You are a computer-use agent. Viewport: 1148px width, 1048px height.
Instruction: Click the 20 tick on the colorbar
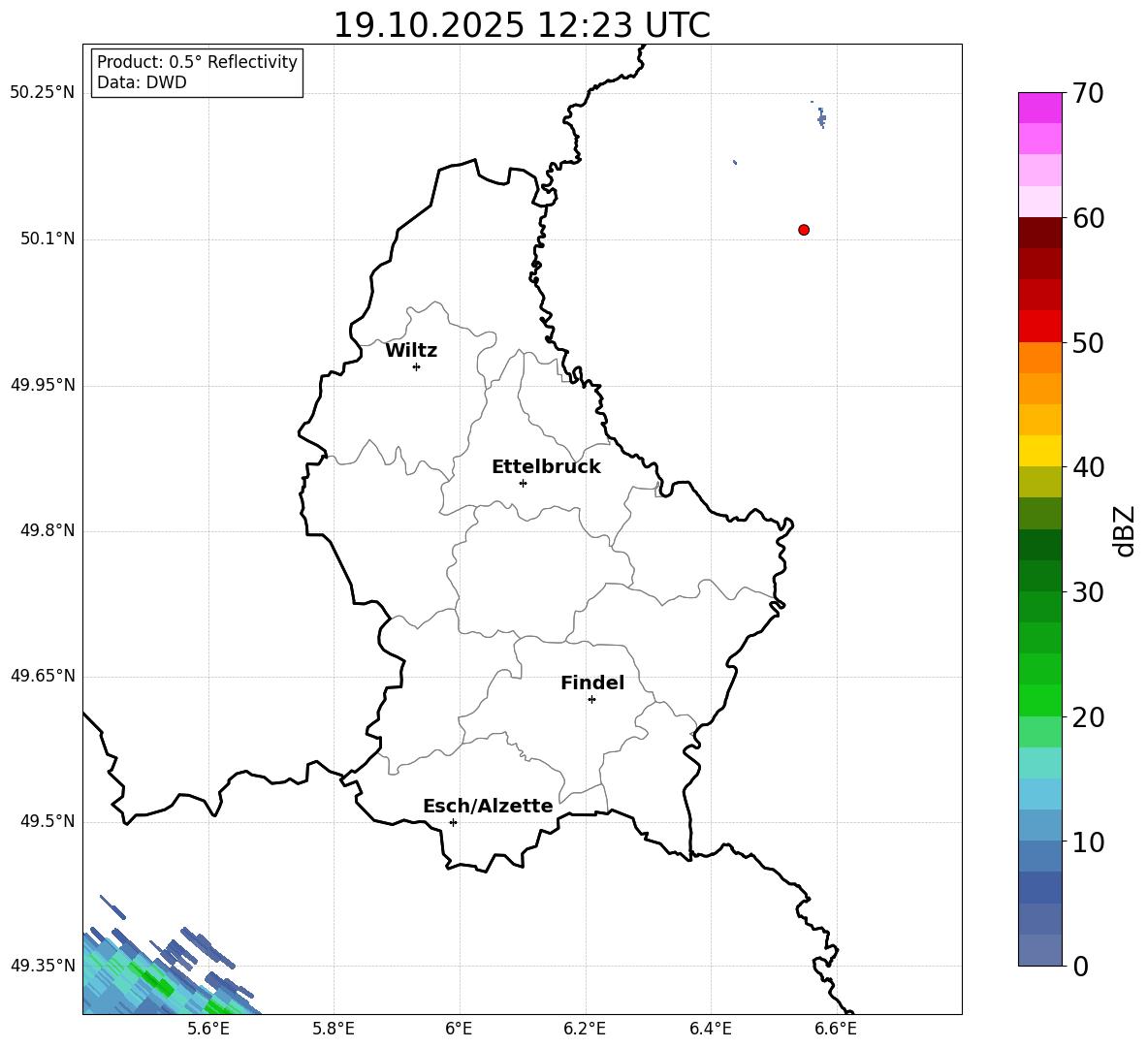pyautogui.click(x=1088, y=717)
